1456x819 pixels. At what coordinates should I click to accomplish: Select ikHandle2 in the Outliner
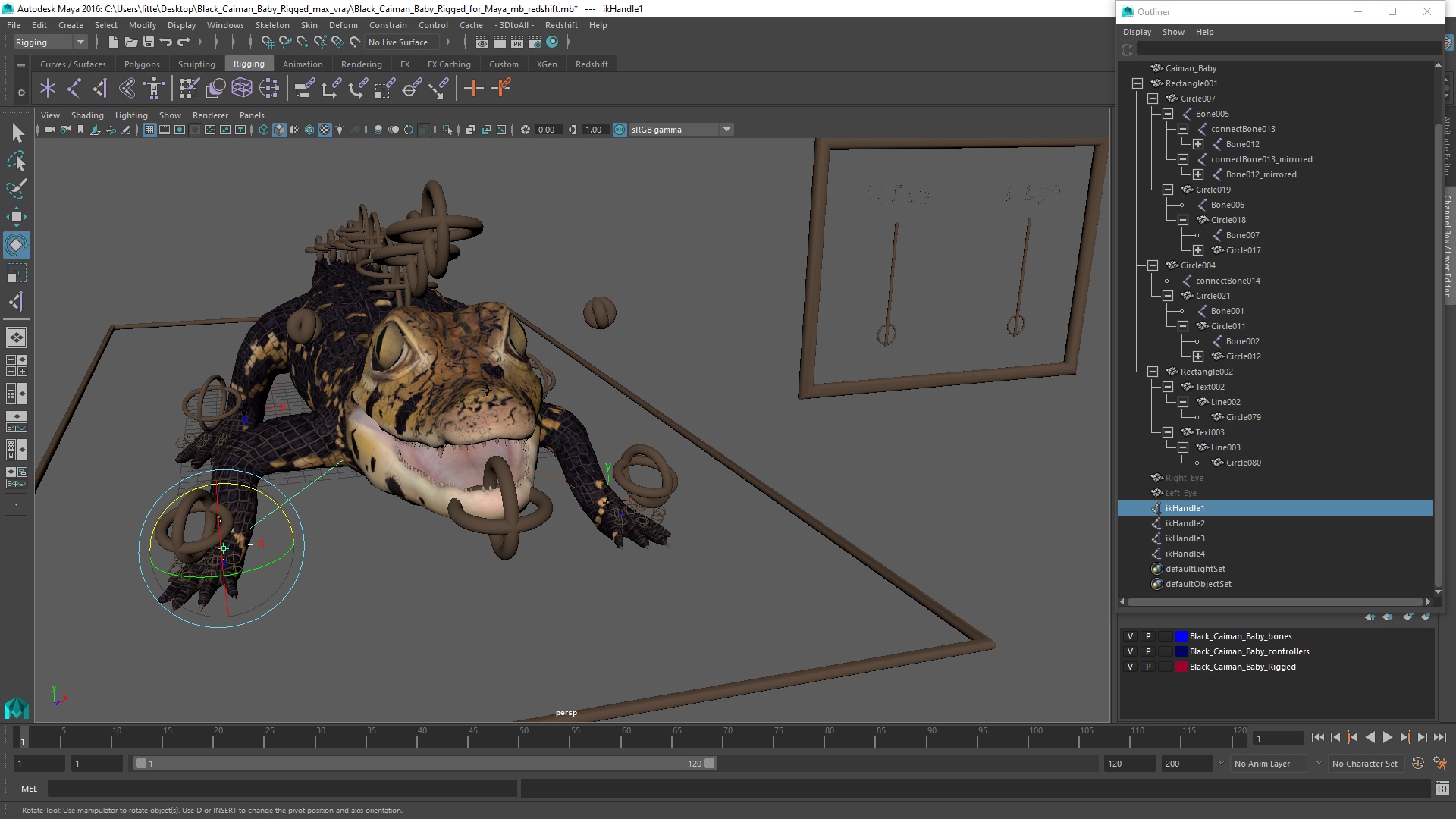click(1185, 523)
